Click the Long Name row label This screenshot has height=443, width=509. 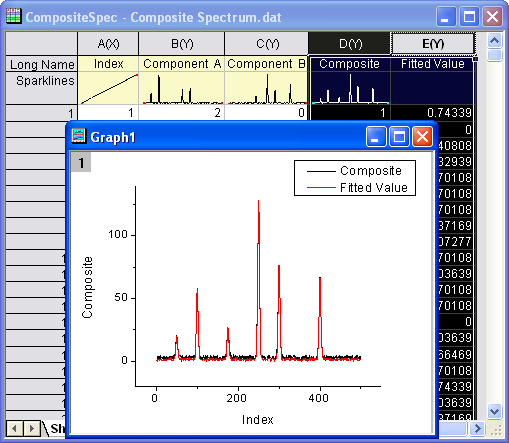(42, 64)
